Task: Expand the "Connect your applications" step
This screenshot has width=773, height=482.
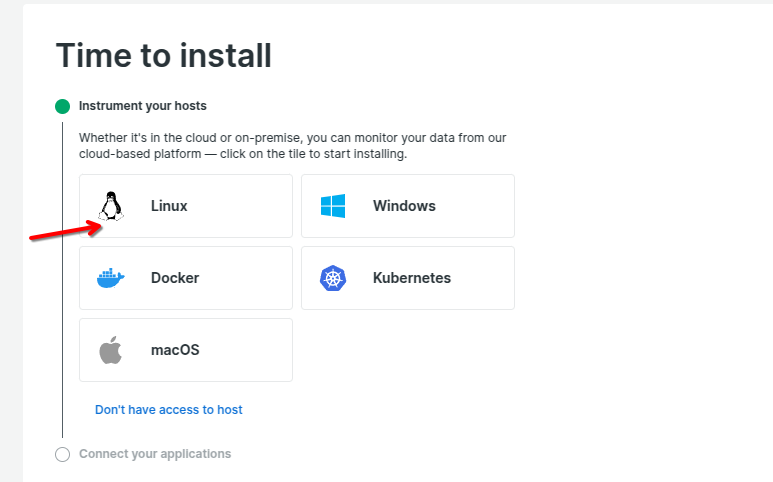Action: pyautogui.click(x=155, y=454)
